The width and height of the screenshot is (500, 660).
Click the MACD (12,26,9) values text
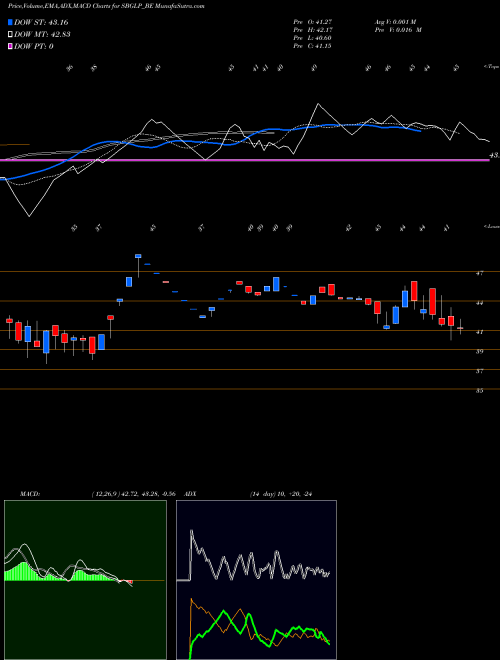(133, 494)
